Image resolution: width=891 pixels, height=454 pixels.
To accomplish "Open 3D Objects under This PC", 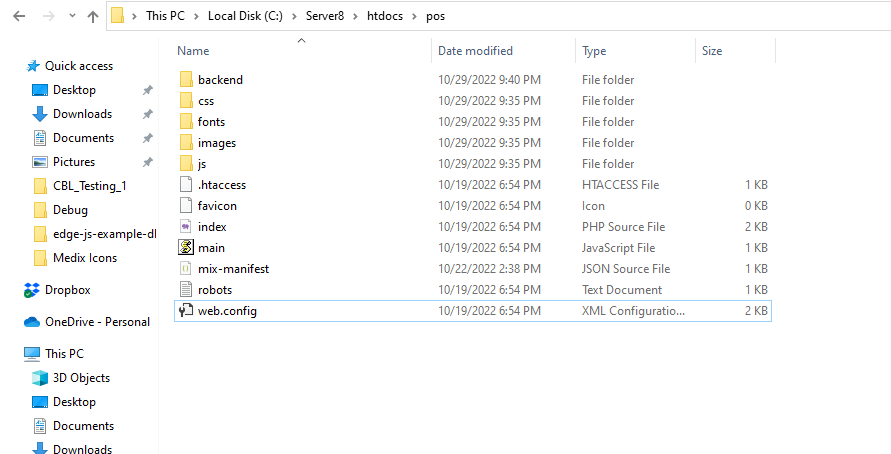I will (81, 378).
